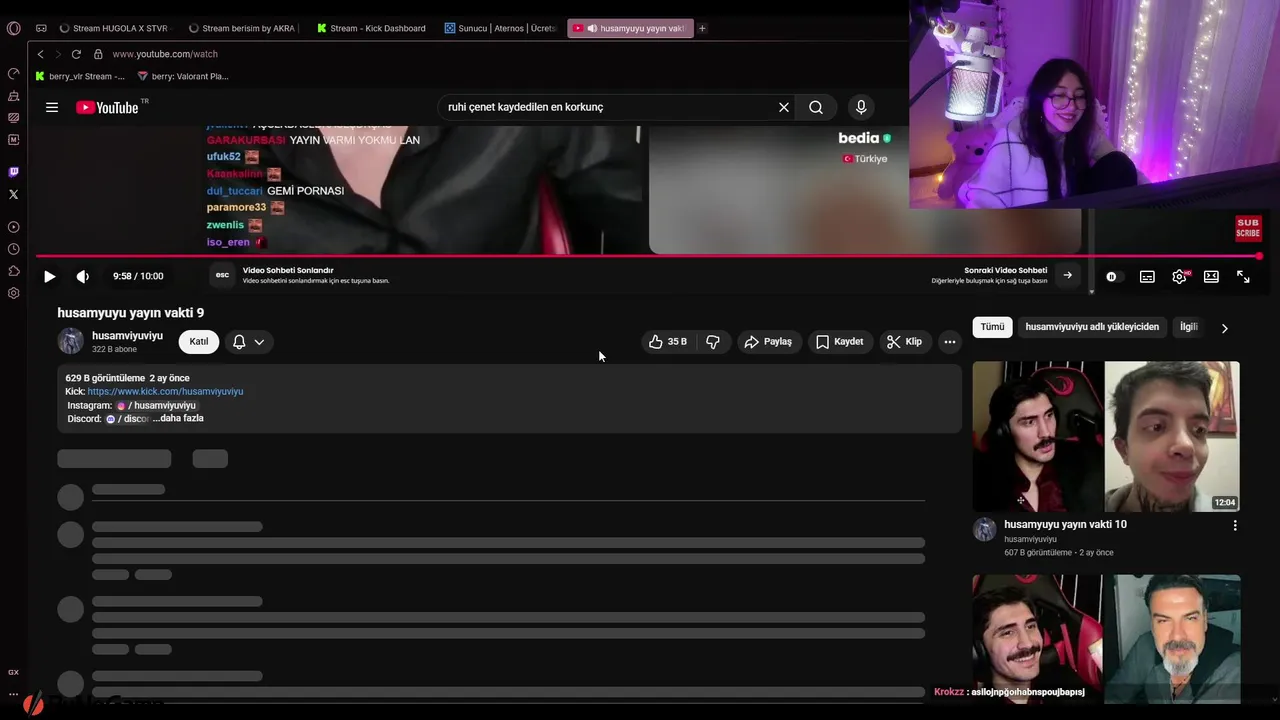Switch to theater mode
1280x720 pixels.
click(1211, 277)
